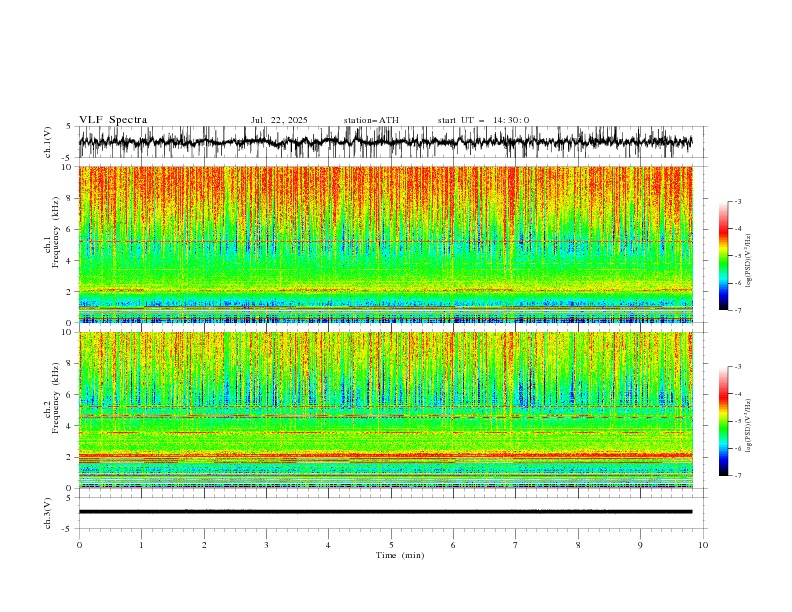This screenshot has width=792, height=612.
Task: Click the "1" tick on the time axis
Action: point(141,545)
